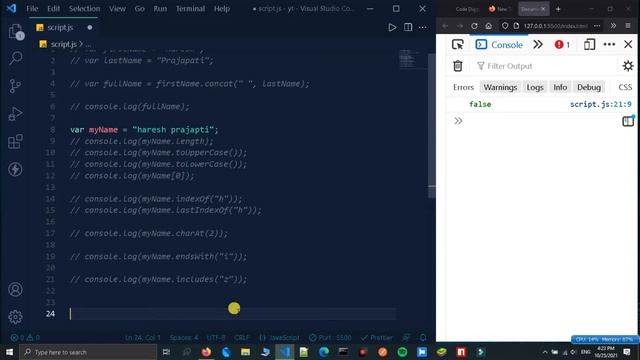The image size is (640, 360).
Task: Open the Help menu
Action: pyautogui.click(x=222, y=9)
